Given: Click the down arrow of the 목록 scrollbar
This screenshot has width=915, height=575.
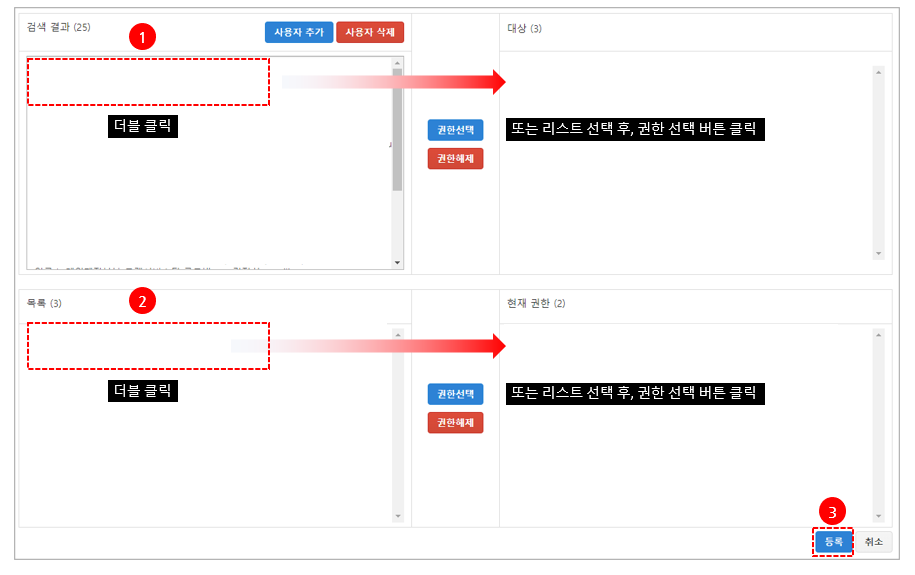Looking at the screenshot, I should [x=398, y=516].
